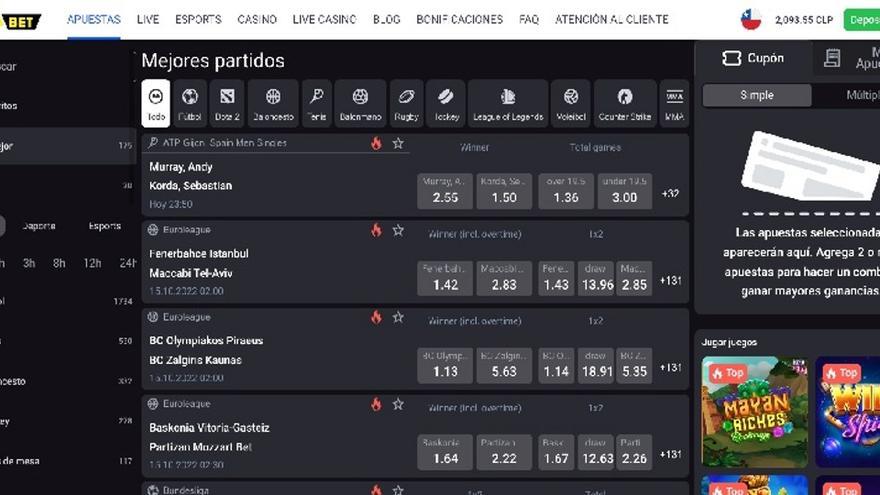Open the BONIFICACIONES menu
Image resolution: width=880 pixels, height=495 pixels.
pyautogui.click(x=459, y=20)
